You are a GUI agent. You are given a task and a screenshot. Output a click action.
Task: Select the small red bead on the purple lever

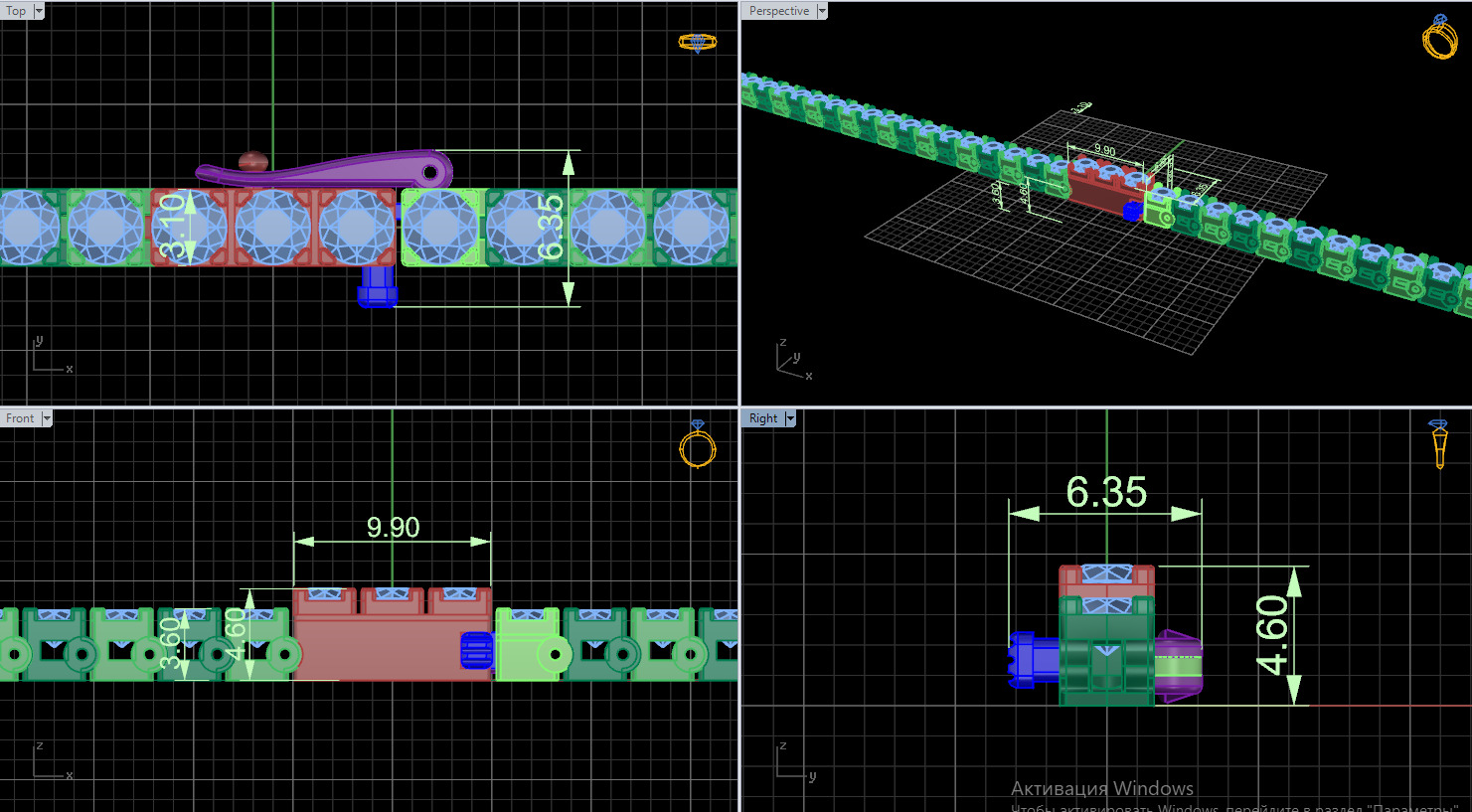coord(253,161)
